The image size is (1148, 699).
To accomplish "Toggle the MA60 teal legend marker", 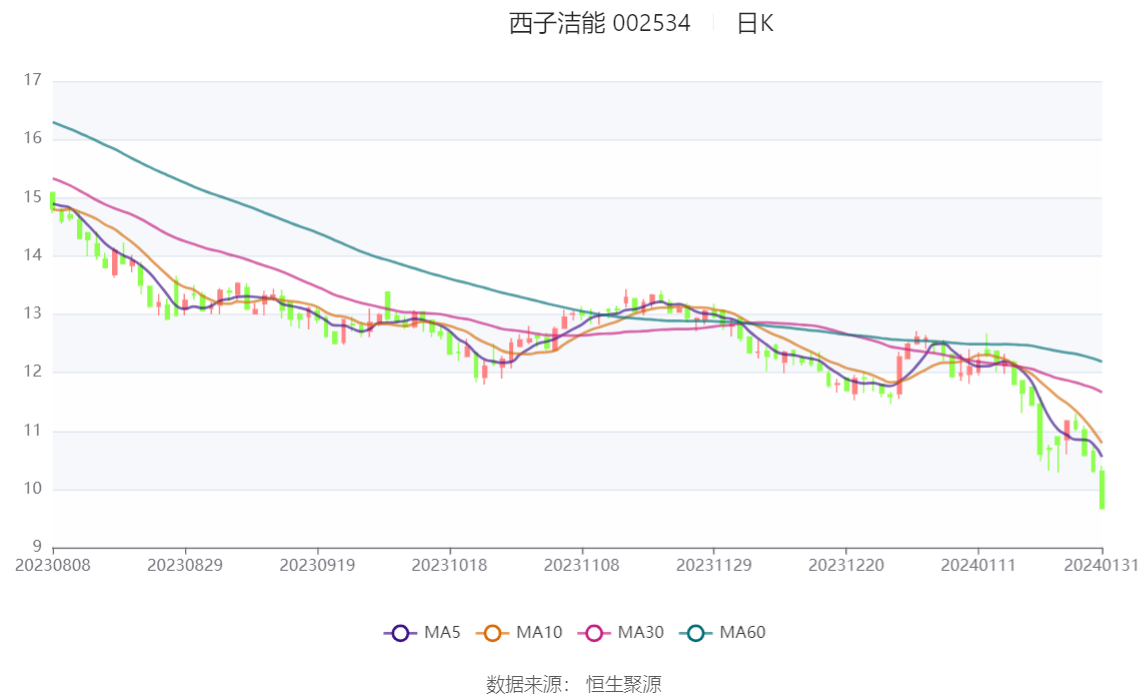I will pos(696,633).
